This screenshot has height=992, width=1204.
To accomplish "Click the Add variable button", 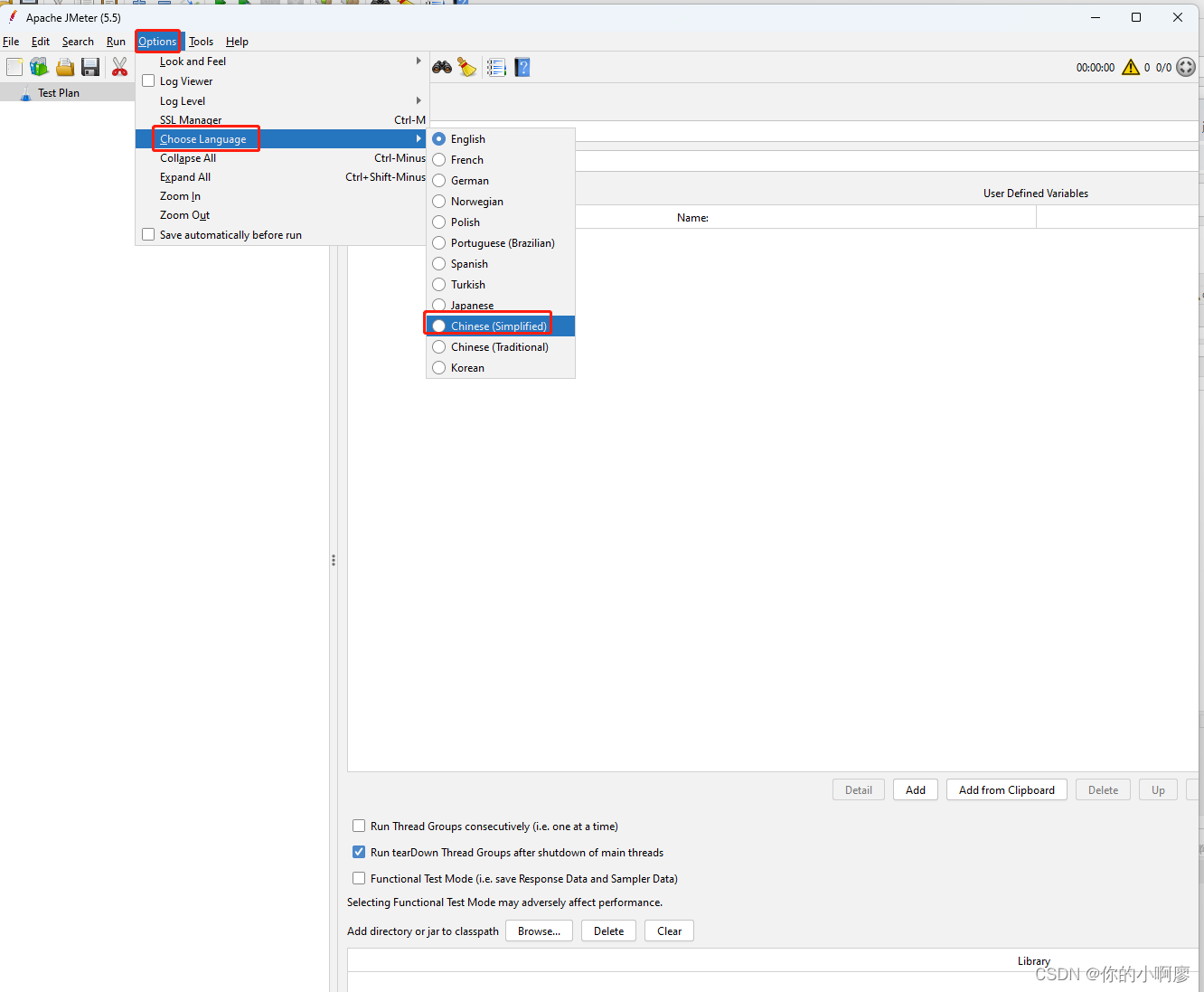I will 916,789.
